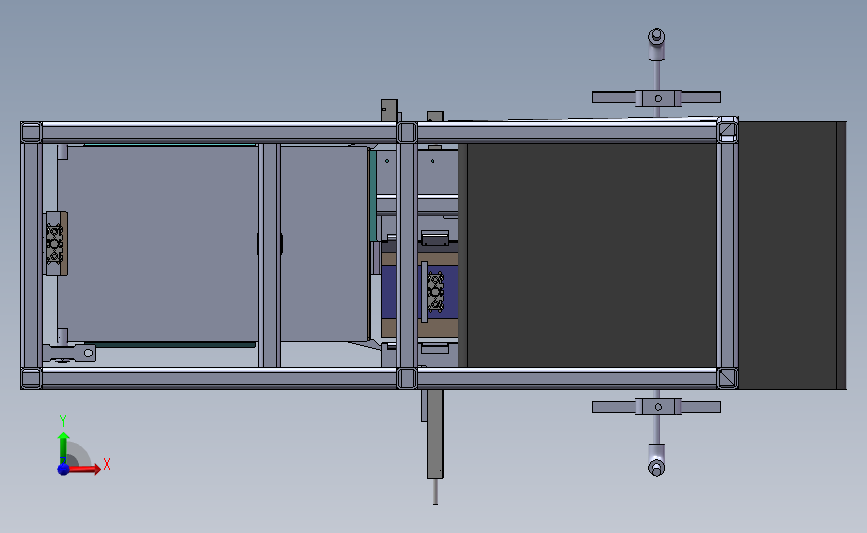Select the dark panel extending past the right frame end
Viewport: 867px width, 533px height.
tap(792, 255)
